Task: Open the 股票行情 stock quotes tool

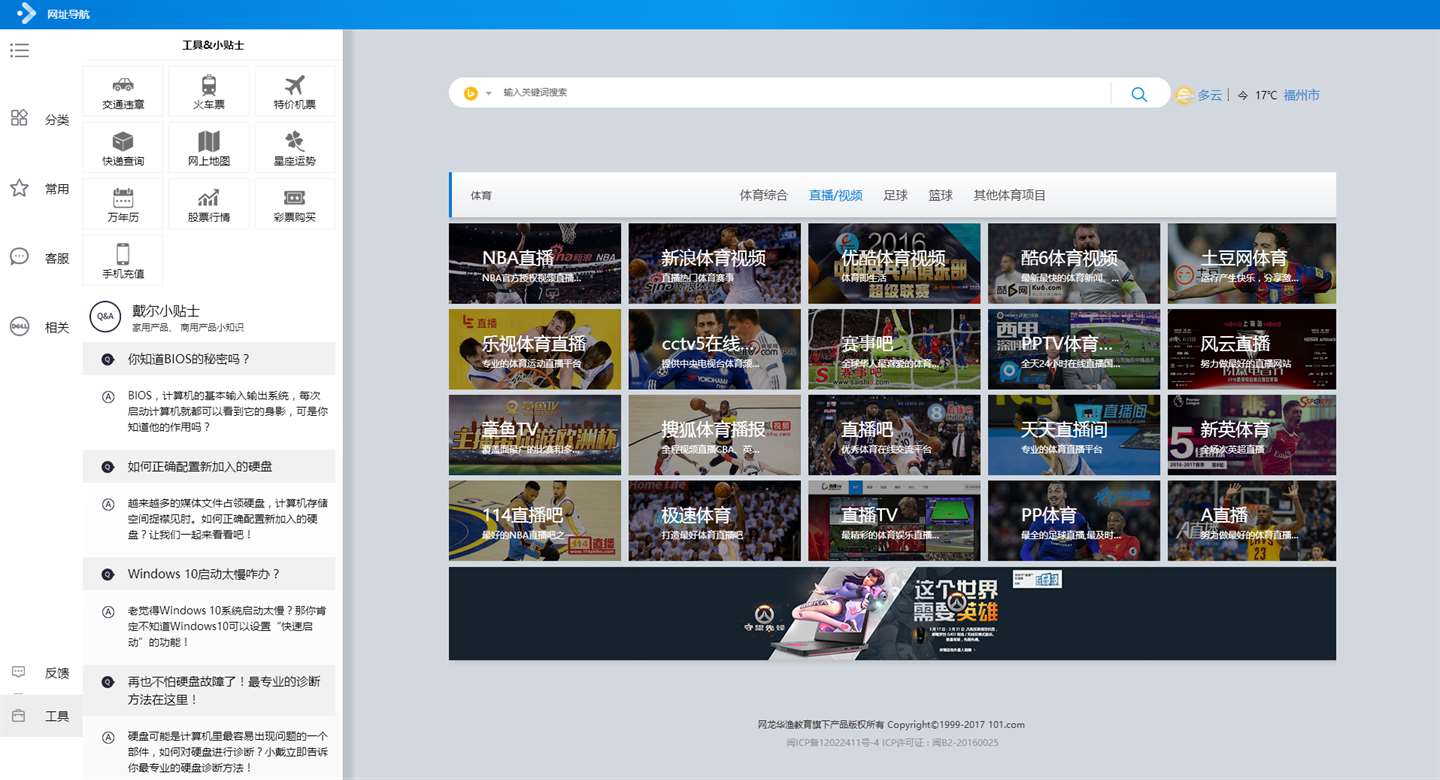Action: tap(209, 204)
